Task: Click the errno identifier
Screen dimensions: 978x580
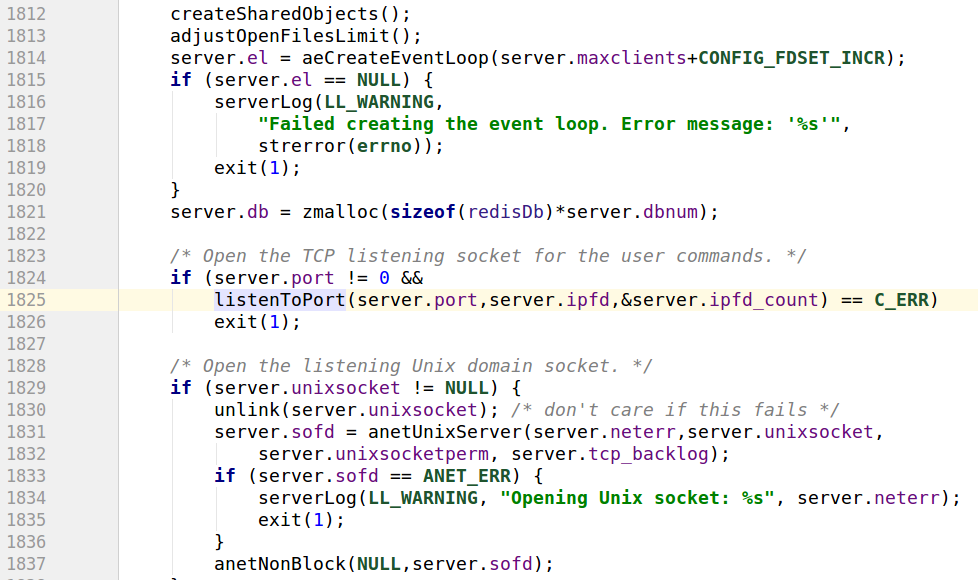Action: tap(384, 146)
